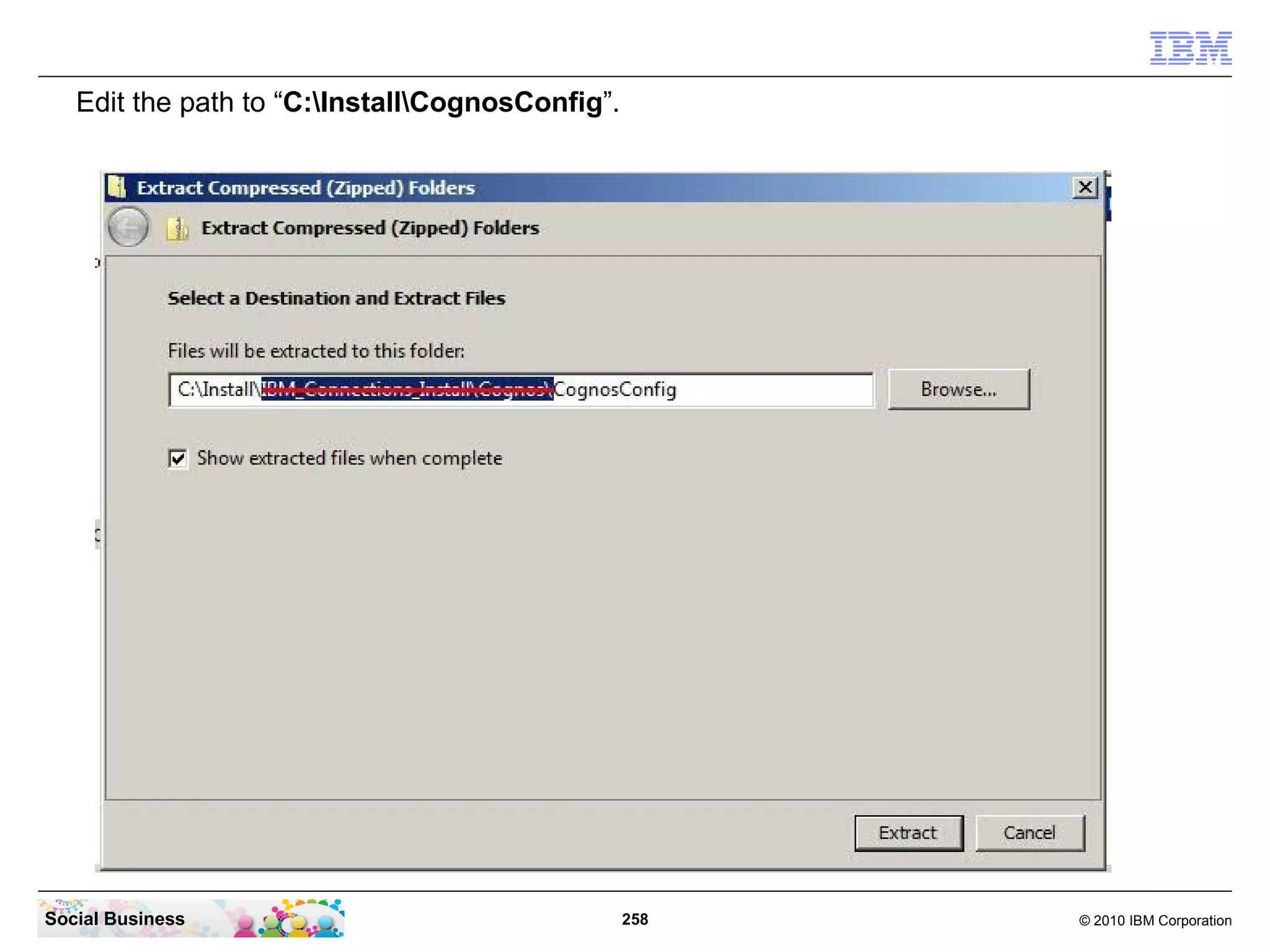Click the Social Business footer banner
Viewport: 1270px width, 952px height.
coord(191,919)
